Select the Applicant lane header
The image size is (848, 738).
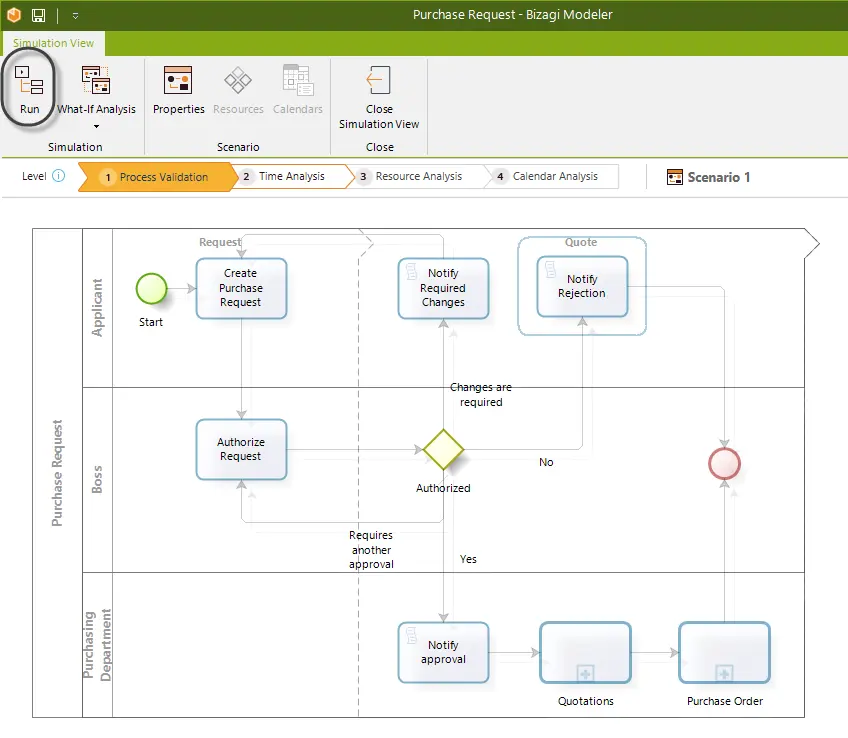[97, 308]
